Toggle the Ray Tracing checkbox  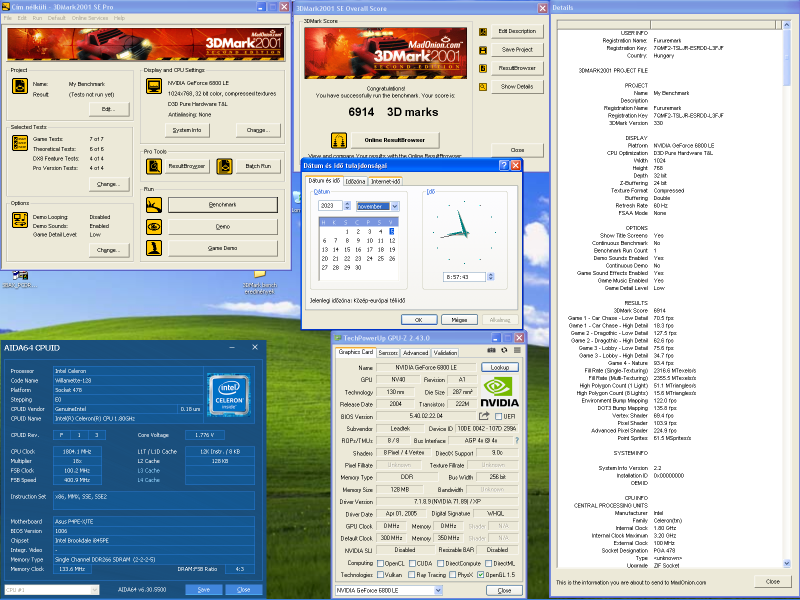[412, 575]
